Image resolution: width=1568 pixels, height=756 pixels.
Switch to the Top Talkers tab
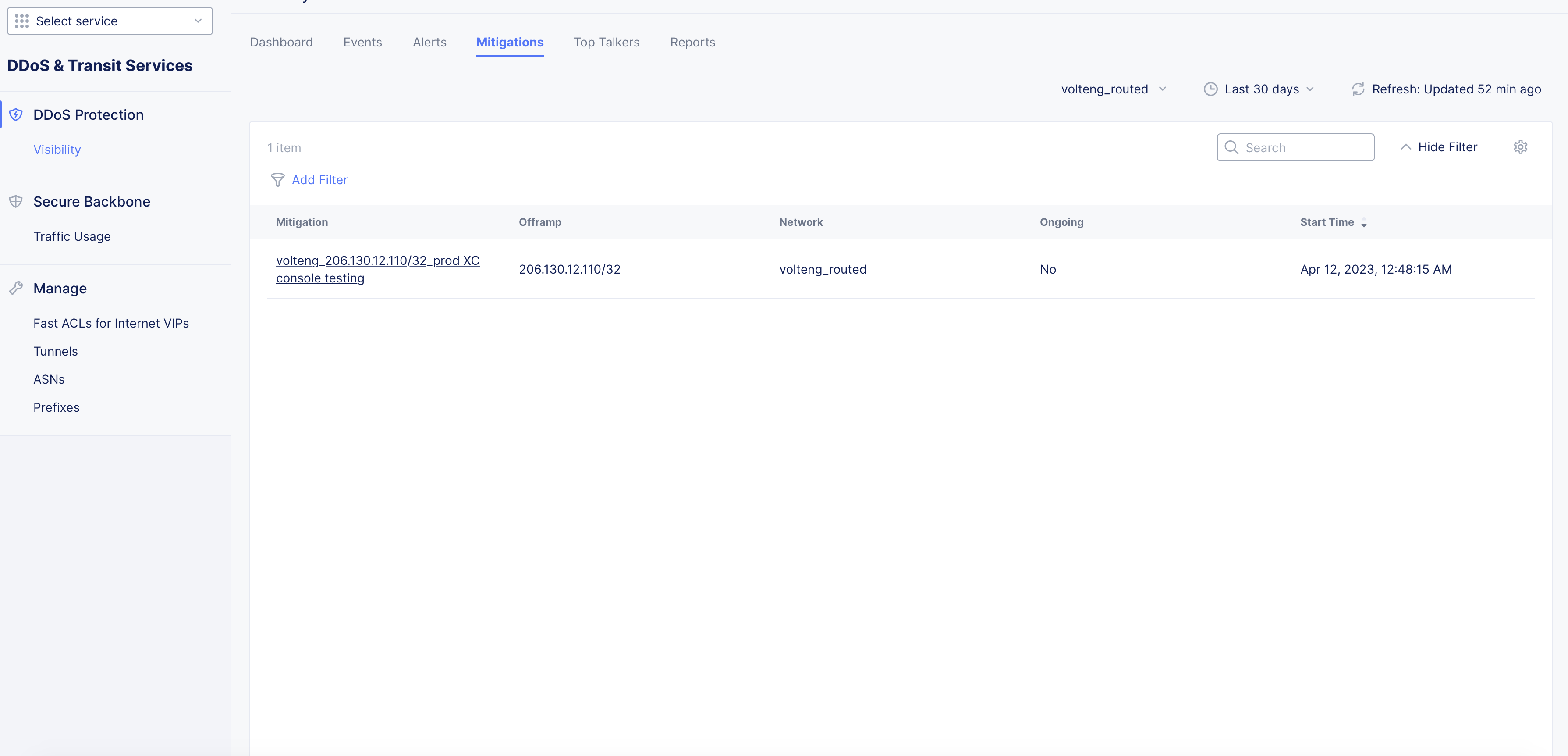606,42
